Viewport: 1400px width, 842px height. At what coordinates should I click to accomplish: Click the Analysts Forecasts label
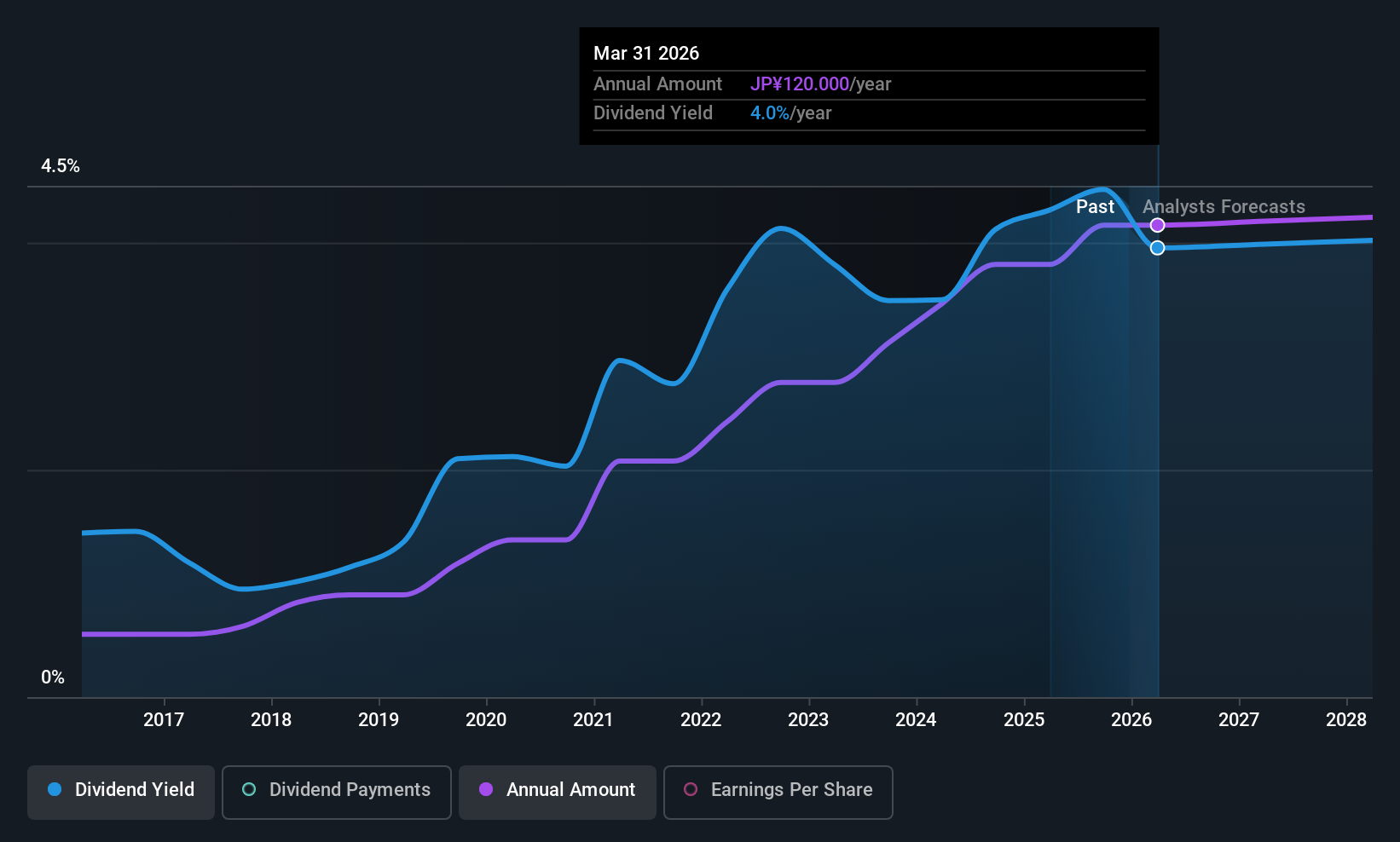[1224, 207]
